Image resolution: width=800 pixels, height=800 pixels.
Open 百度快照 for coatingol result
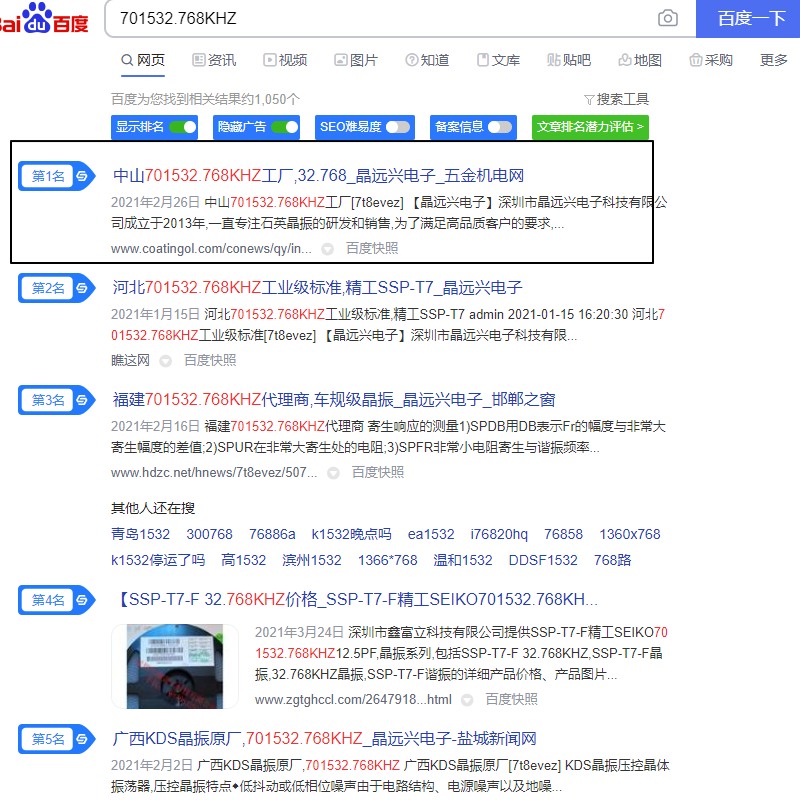coord(372,248)
